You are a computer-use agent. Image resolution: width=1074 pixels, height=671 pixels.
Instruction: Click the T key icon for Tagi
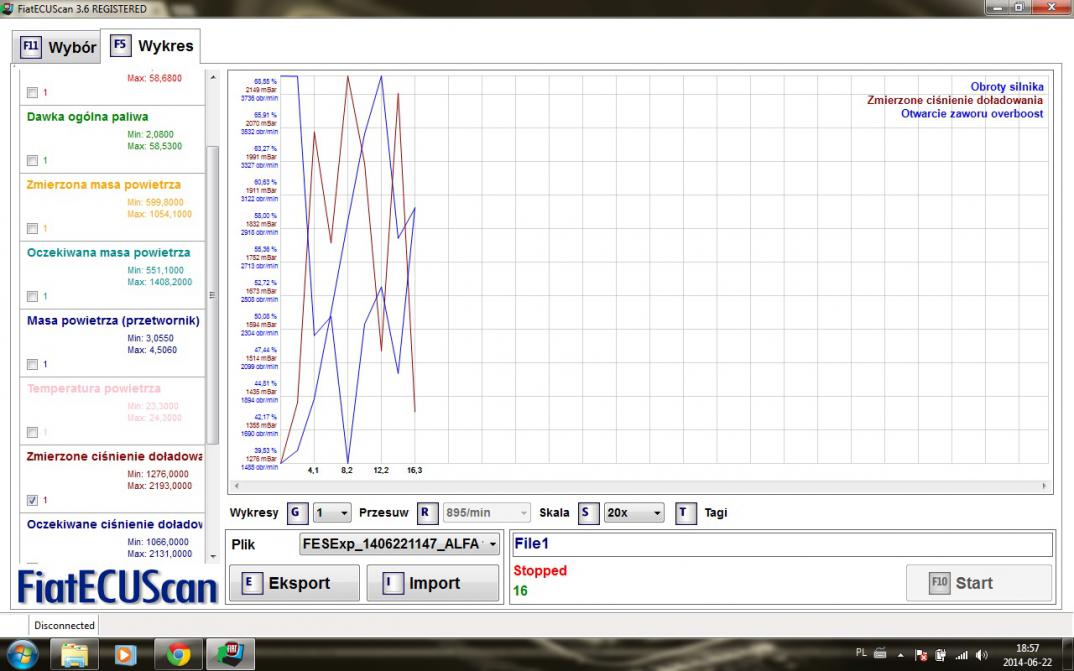point(685,512)
